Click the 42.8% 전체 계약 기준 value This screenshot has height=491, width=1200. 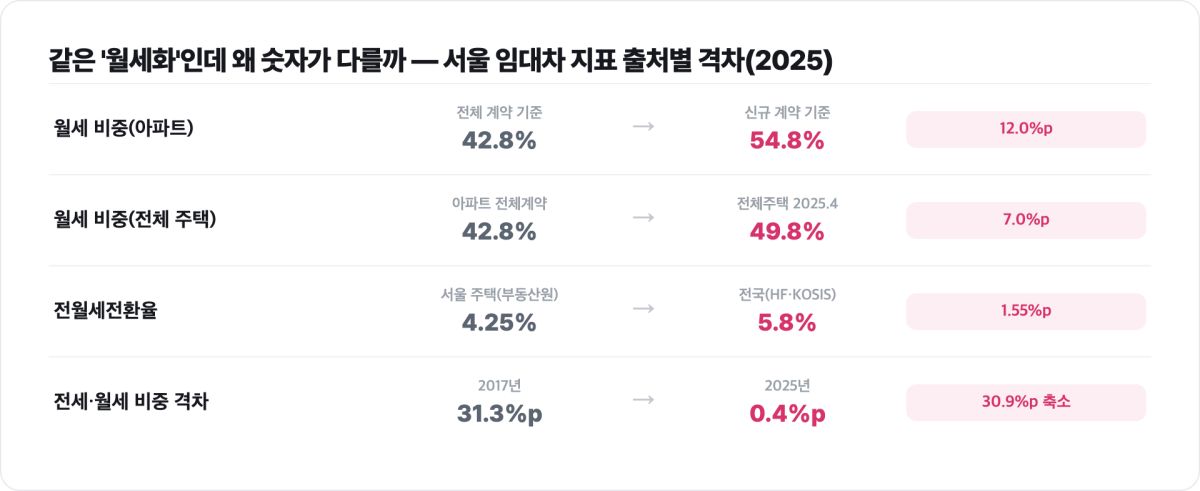pyautogui.click(x=499, y=141)
